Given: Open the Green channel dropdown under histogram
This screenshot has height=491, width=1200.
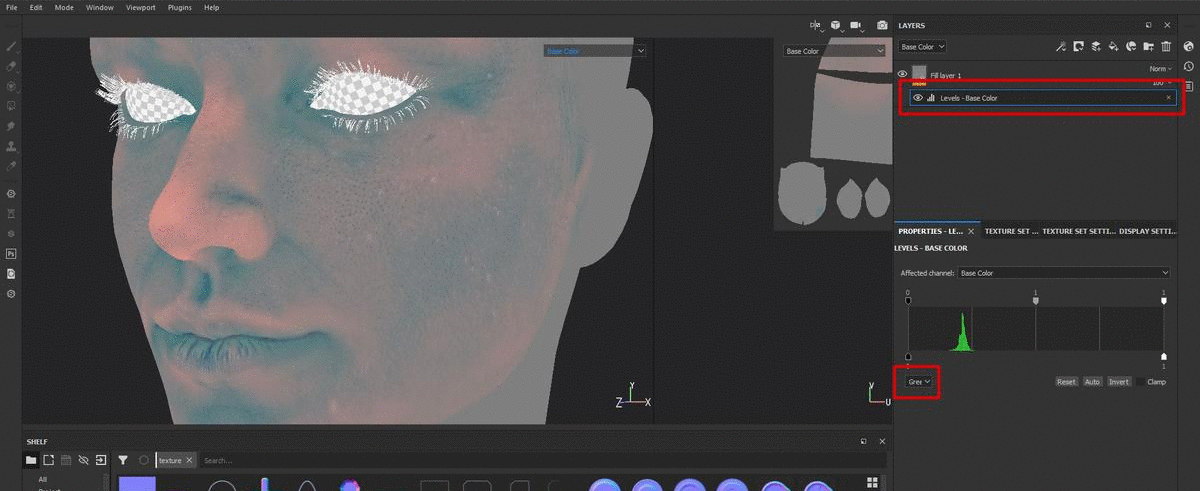Looking at the screenshot, I should [918, 382].
